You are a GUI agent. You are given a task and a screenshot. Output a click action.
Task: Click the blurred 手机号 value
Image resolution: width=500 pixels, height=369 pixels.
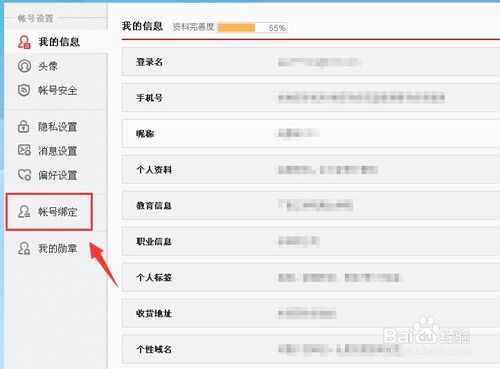tap(361, 98)
